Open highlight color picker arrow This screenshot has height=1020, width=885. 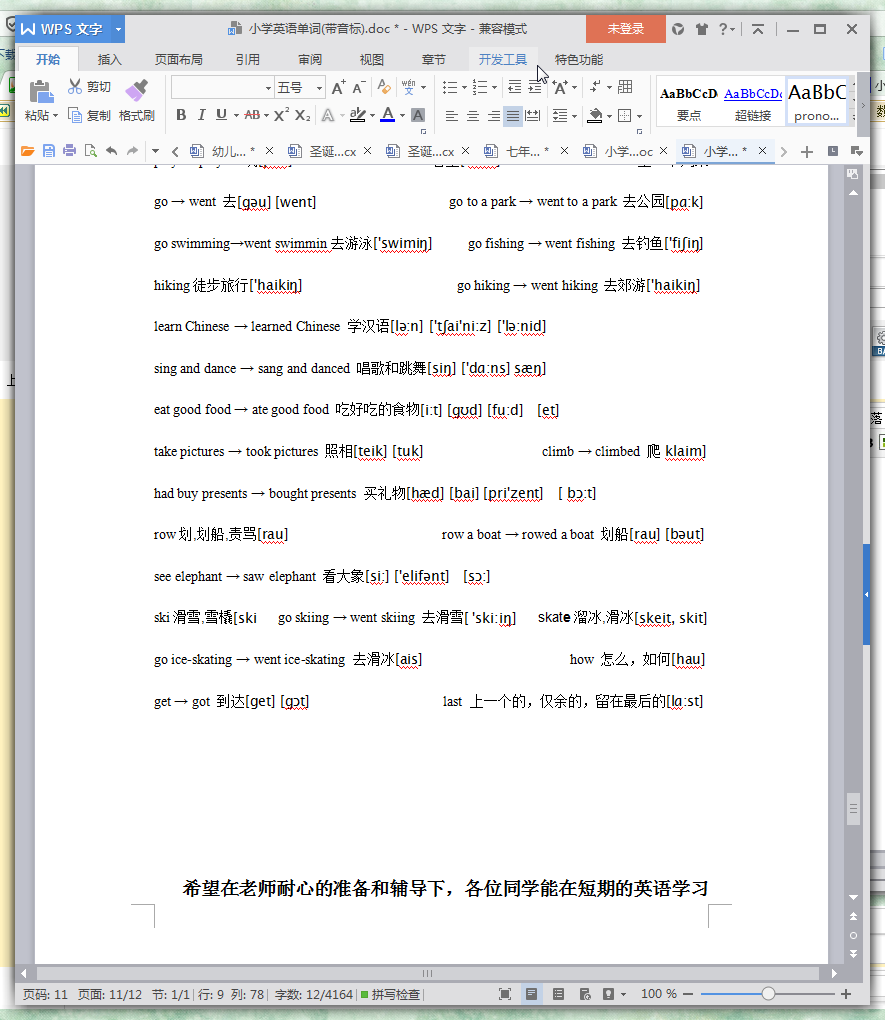(x=372, y=116)
